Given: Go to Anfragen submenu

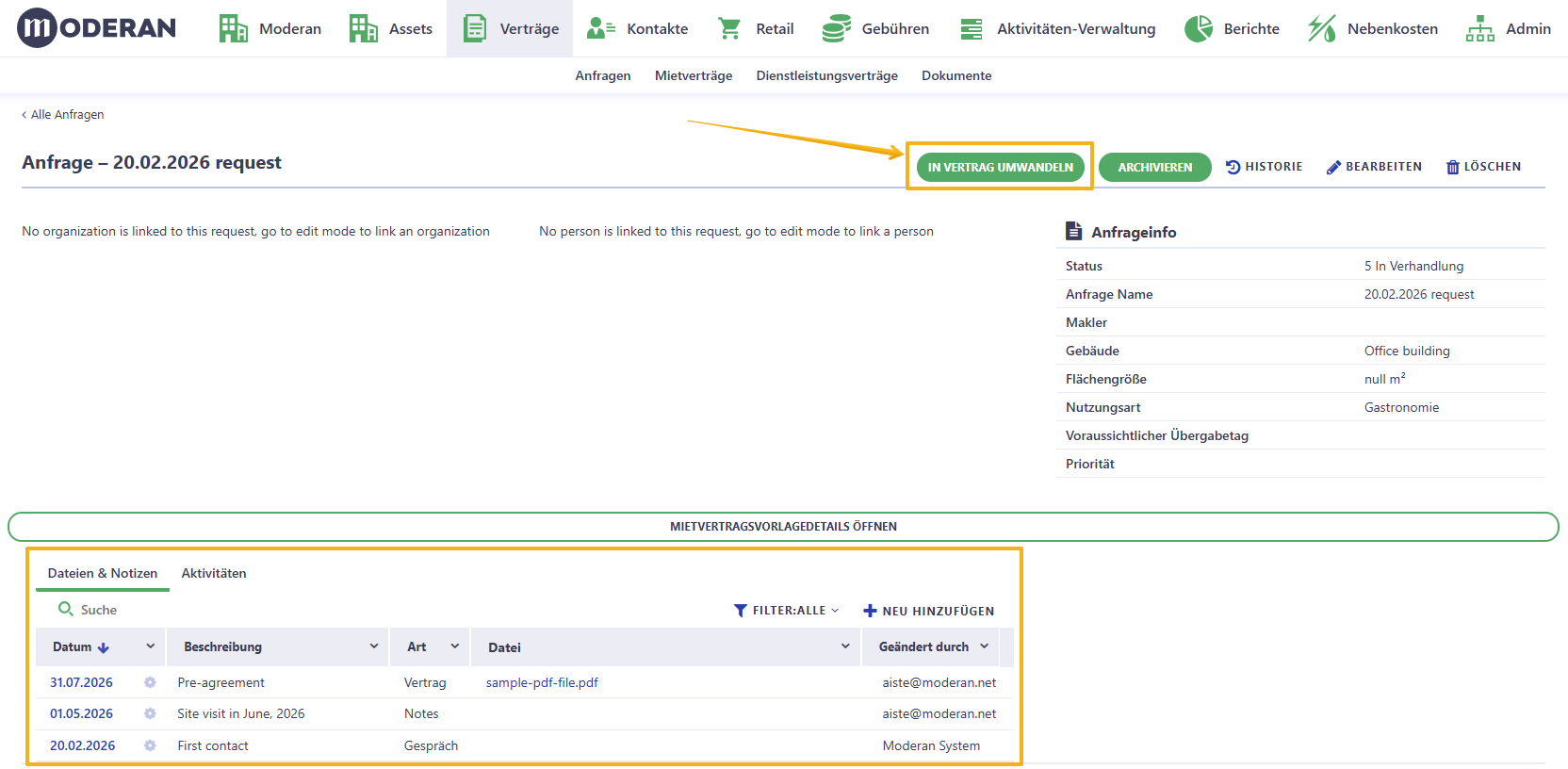Looking at the screenshot, I should [603, 75].
